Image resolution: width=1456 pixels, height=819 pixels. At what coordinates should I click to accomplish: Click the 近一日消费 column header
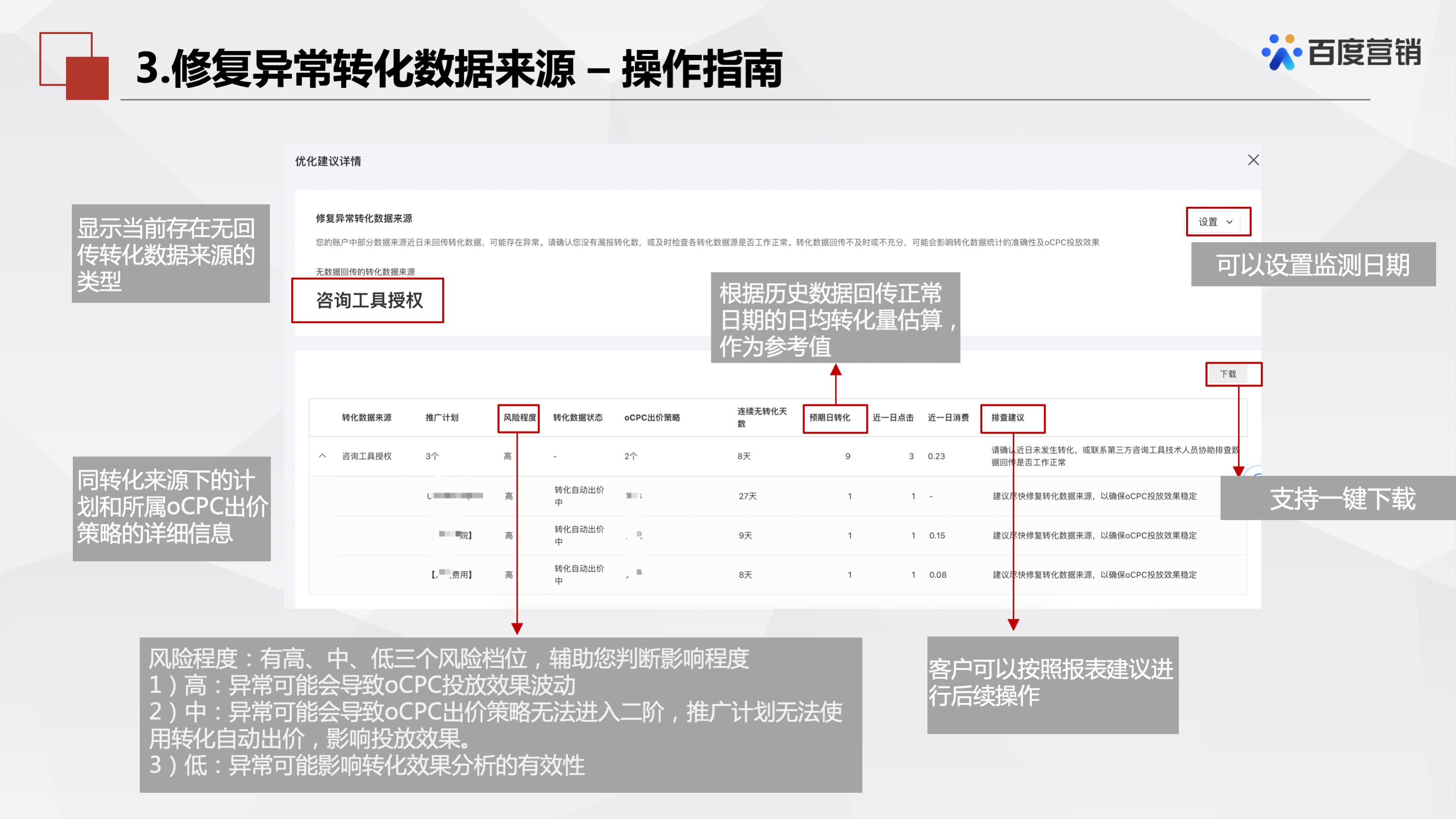pyautogui.click(x=947, y=418)
